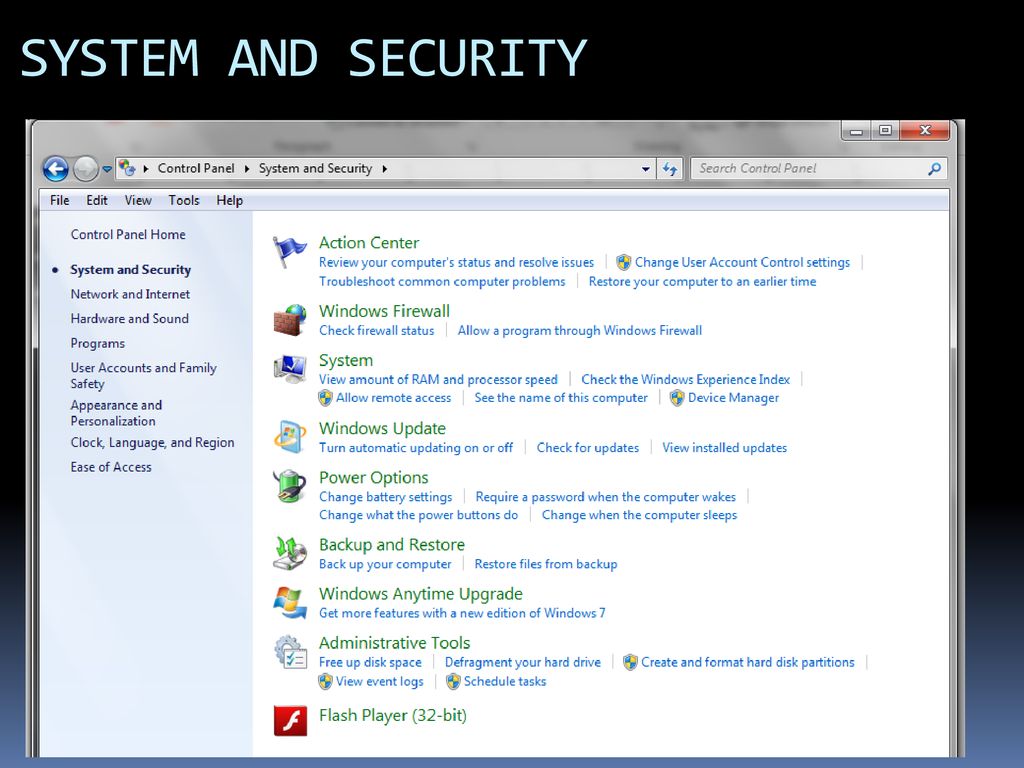Click Turn automatic updating on or off
Image resolution: width=1024 pixels, height=768 pixels.
(x=416, y=448)
